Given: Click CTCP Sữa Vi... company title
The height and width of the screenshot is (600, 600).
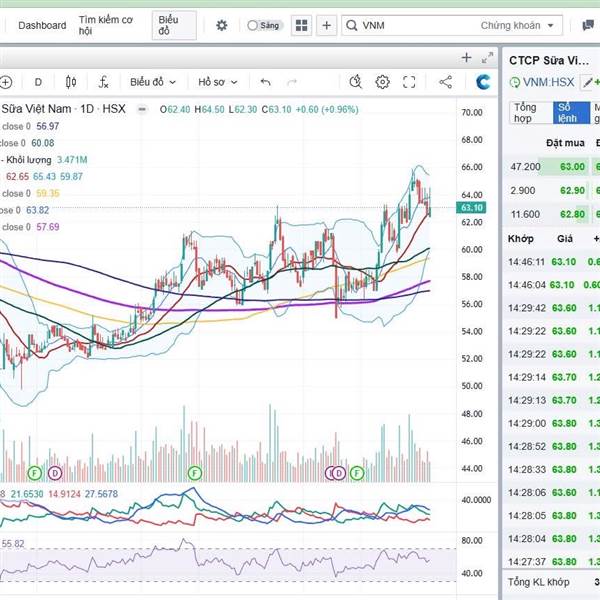Looking at the screenshot, I should point(549,60).
